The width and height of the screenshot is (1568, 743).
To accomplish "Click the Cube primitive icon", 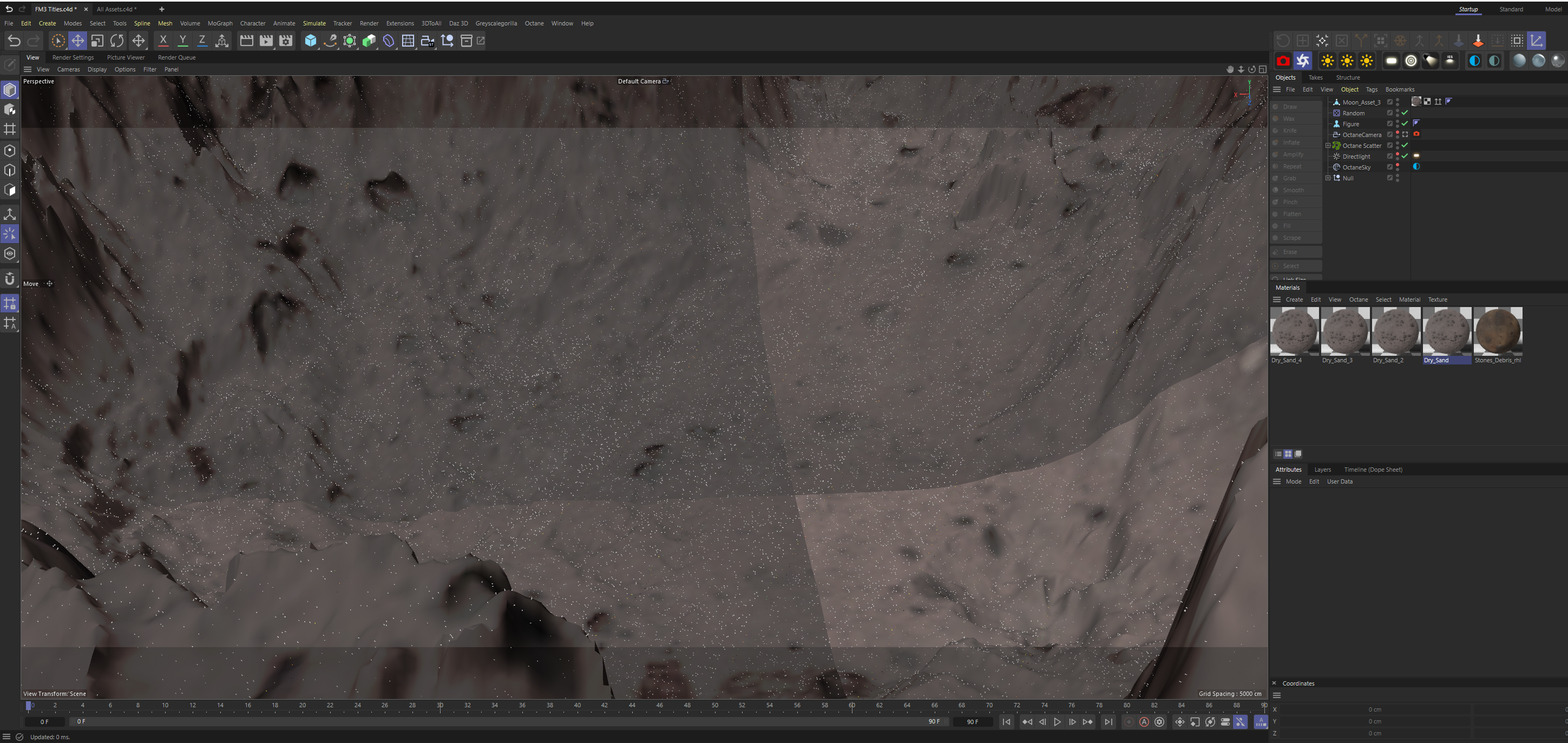I will click(311, 41).
